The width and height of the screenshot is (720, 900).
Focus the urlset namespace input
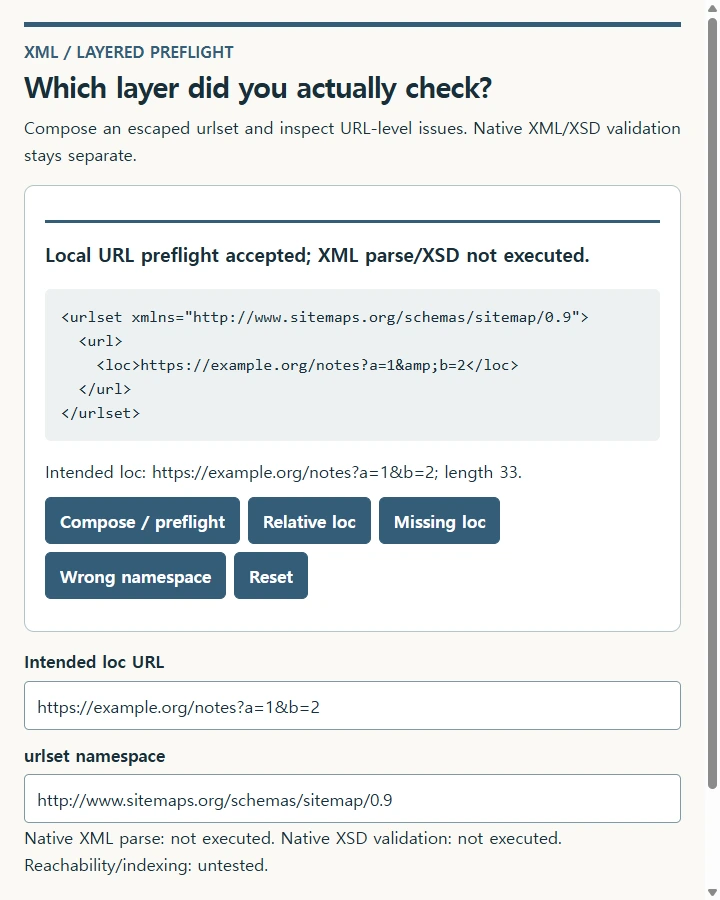point(353,799)
